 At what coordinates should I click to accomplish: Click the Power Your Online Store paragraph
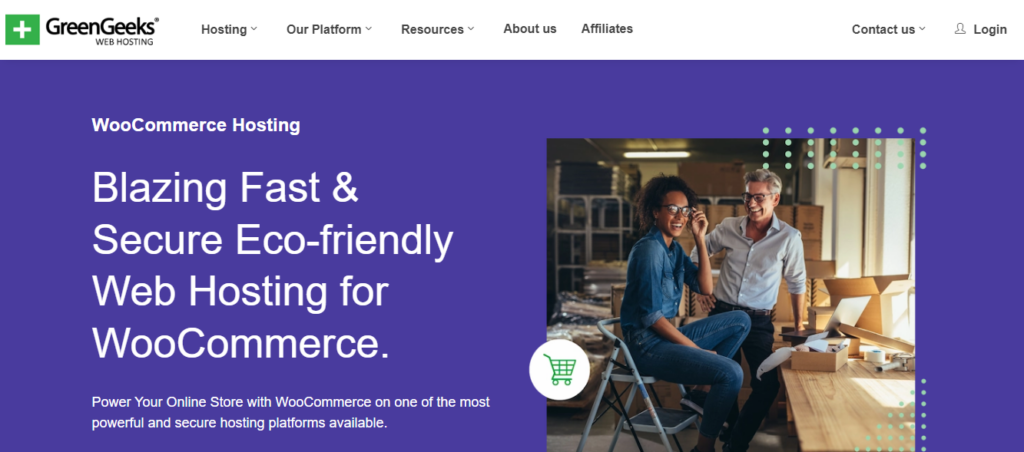290,412
